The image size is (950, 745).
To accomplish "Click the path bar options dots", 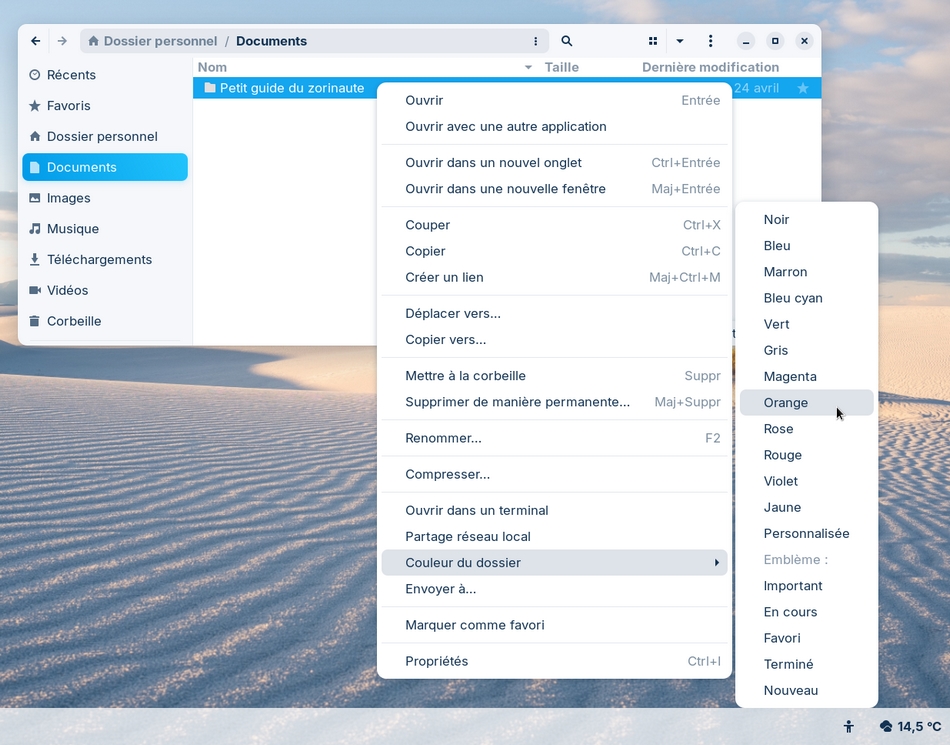I will tap(536, 41).
